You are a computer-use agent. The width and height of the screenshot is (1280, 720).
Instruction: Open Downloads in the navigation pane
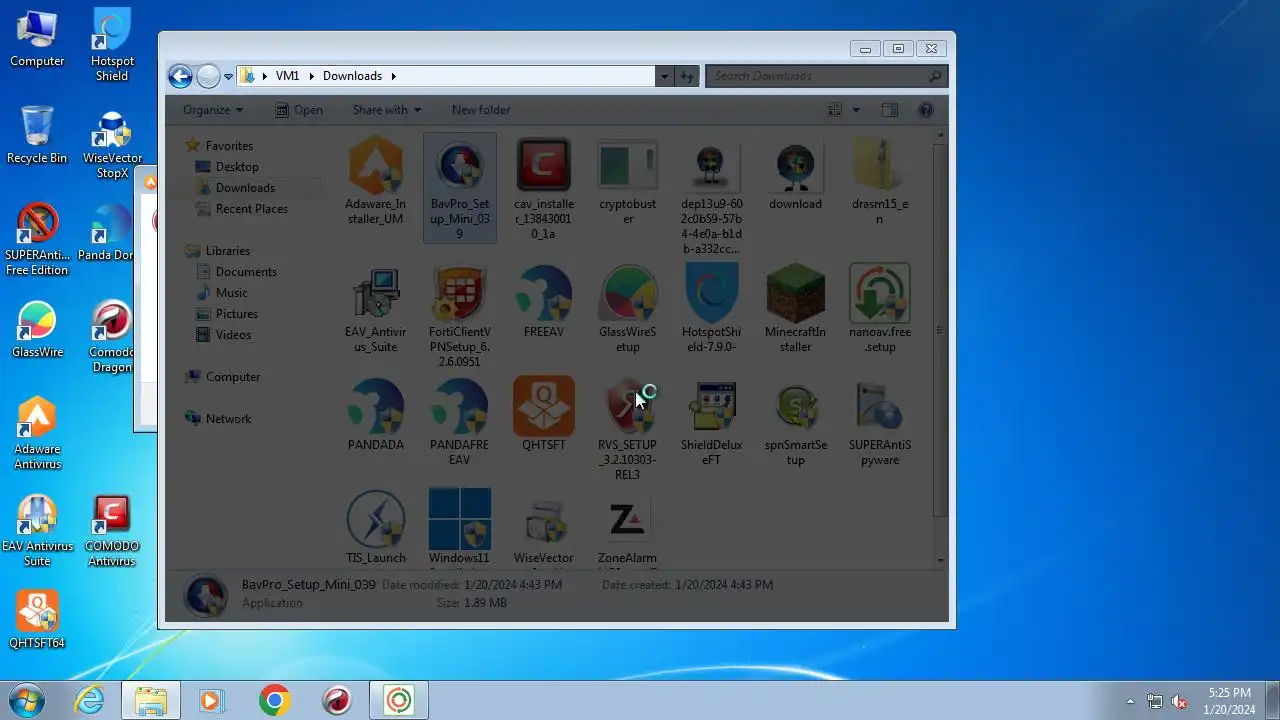(x=245, y=188)
